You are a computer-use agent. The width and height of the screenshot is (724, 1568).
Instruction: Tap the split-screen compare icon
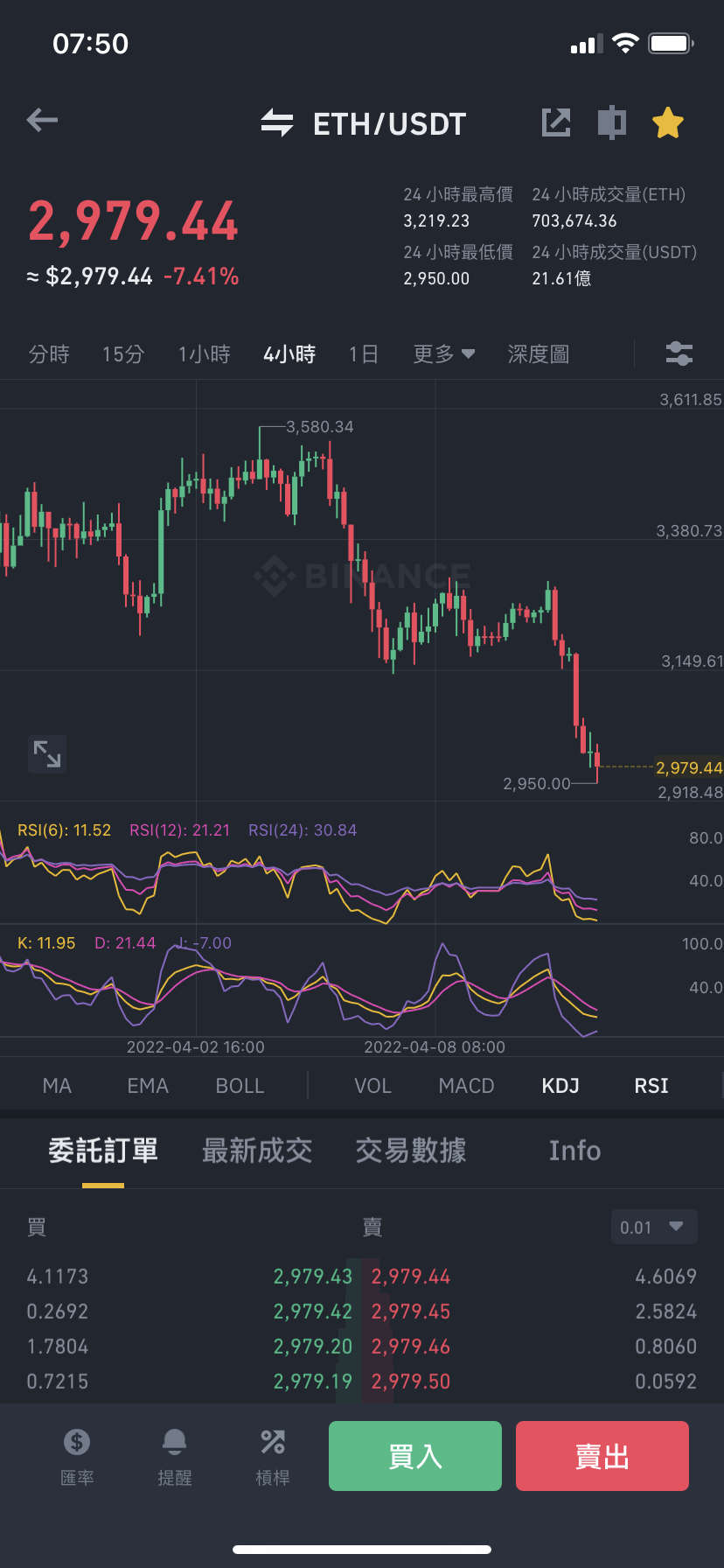(612, 122)
